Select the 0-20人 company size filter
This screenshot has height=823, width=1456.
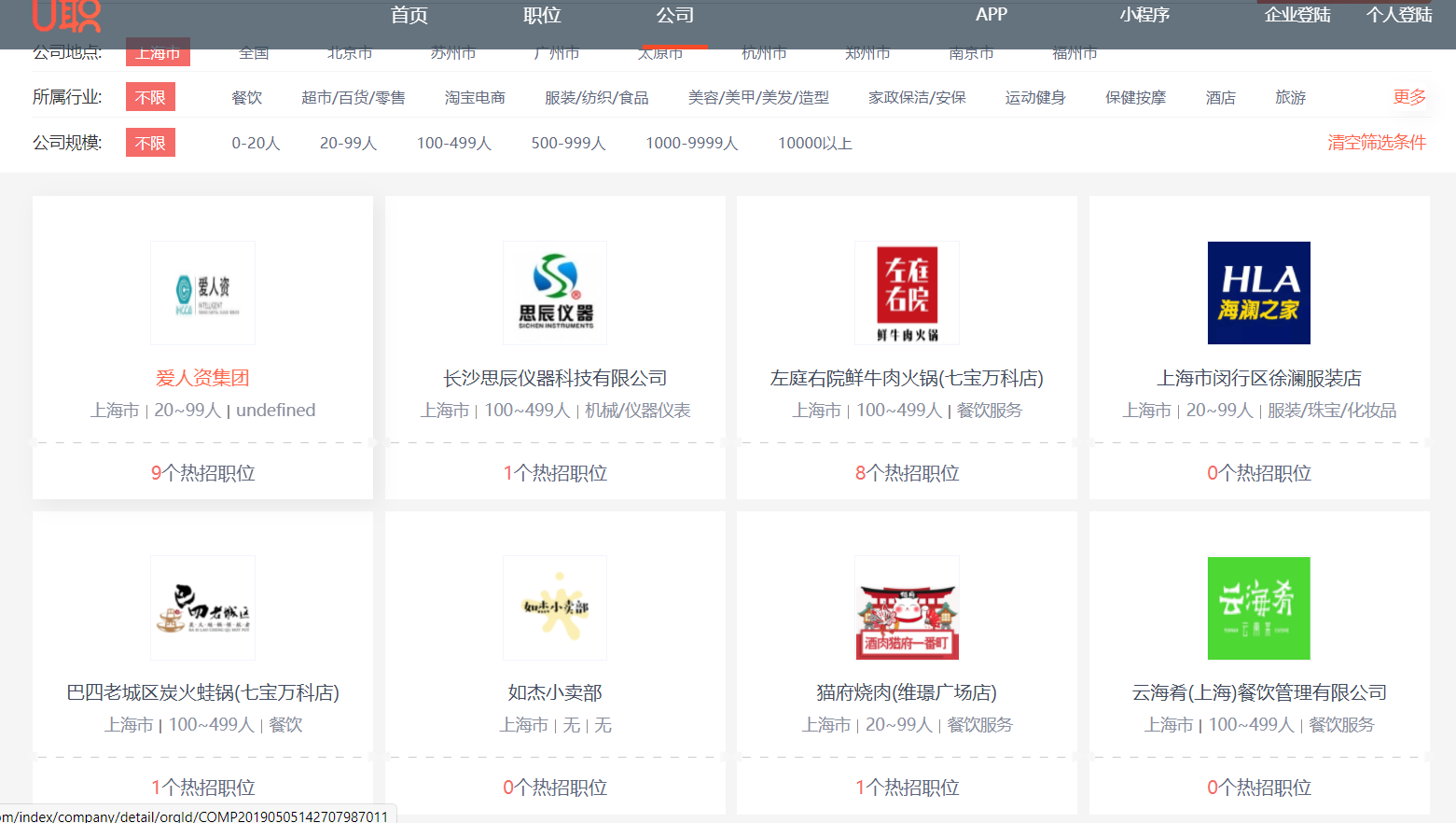[256, 144]
